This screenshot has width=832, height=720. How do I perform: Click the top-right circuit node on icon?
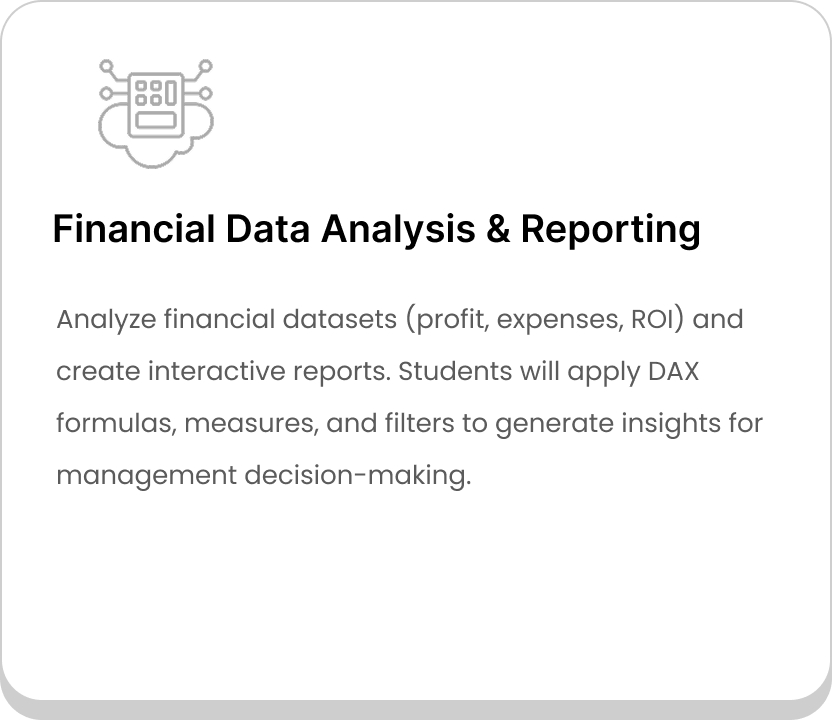[x=205, y=66]
